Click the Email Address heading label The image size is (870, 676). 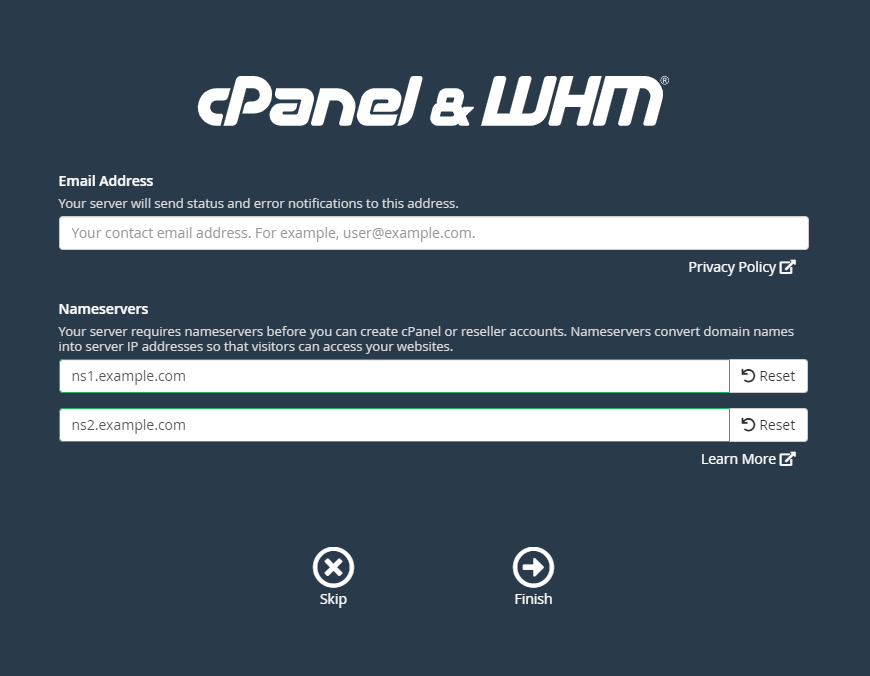click(x=106, y=181)
